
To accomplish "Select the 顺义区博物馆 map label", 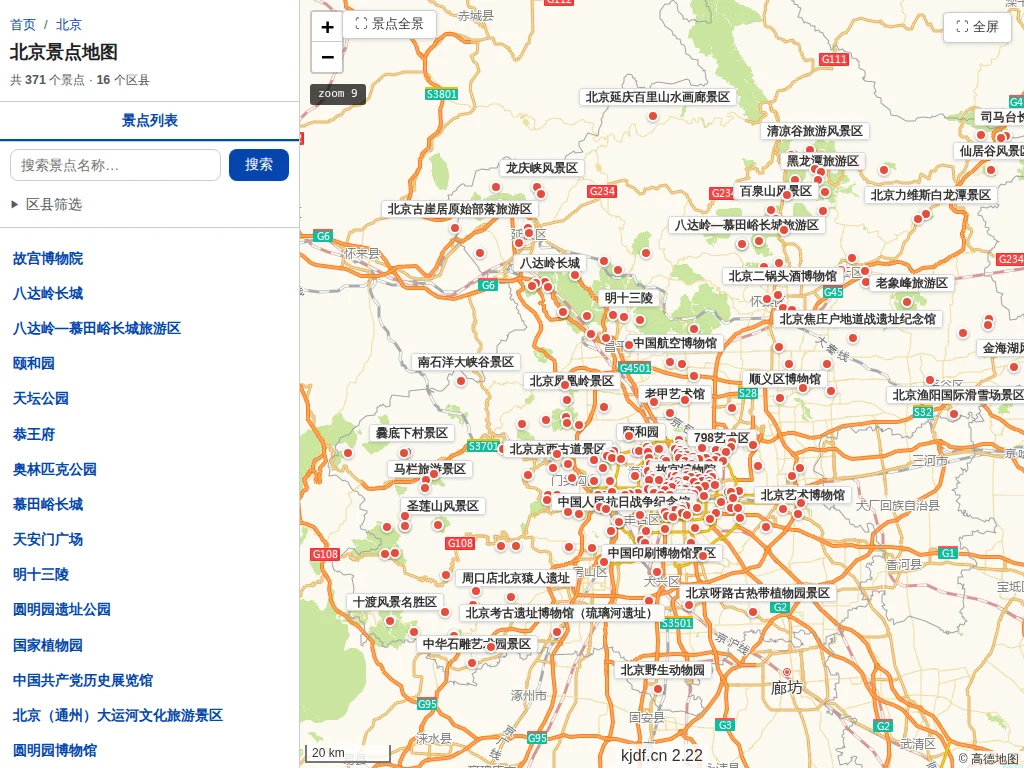I will [x=784, y=379].
